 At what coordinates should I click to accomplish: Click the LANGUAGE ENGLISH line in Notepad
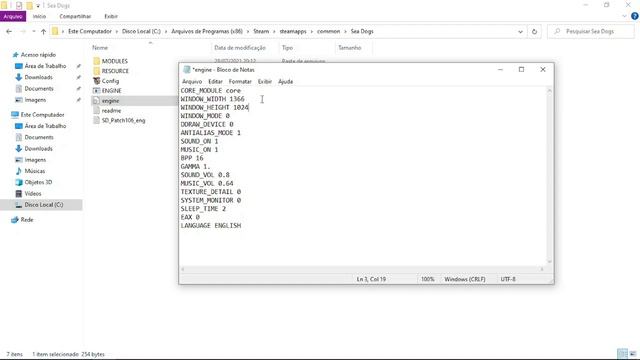tap(211, 226)
